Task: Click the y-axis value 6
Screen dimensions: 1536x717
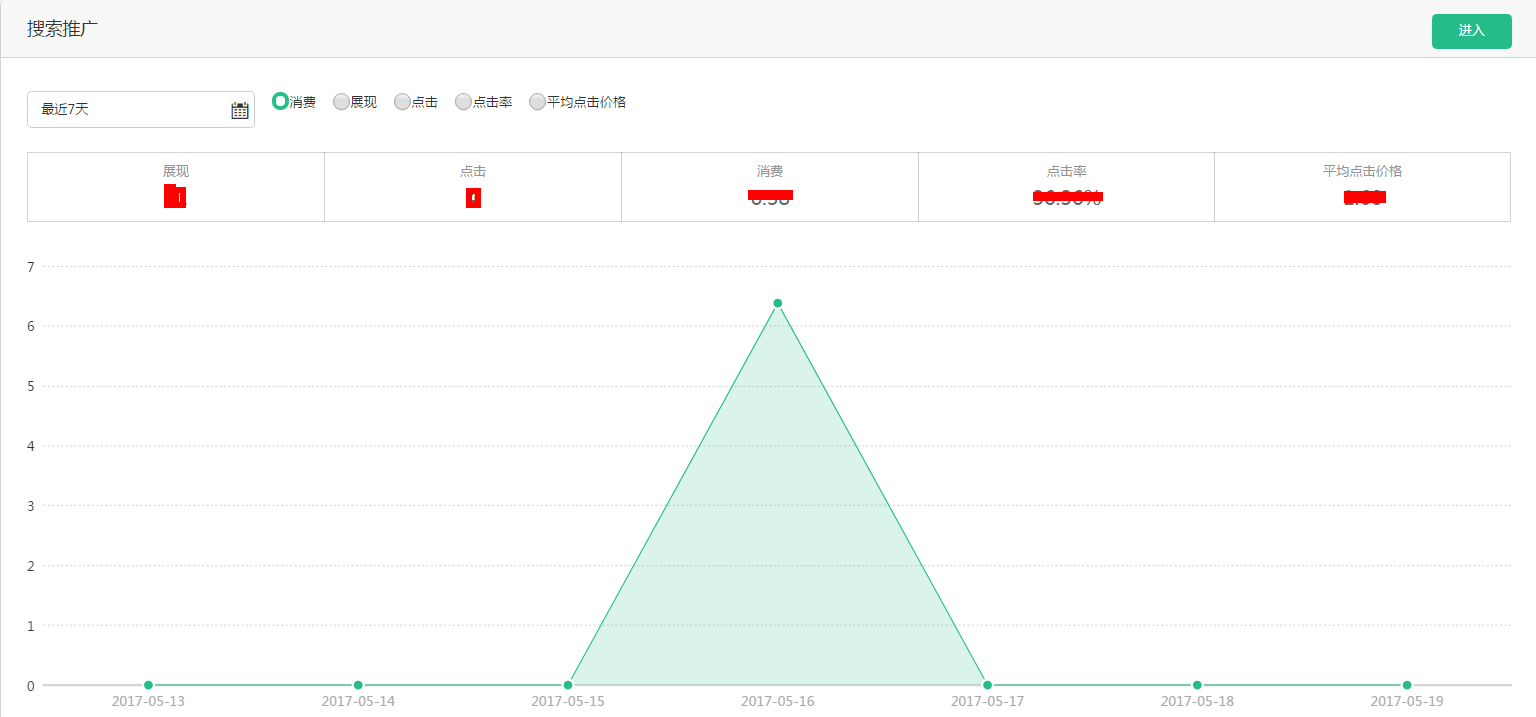Action: 31,326
